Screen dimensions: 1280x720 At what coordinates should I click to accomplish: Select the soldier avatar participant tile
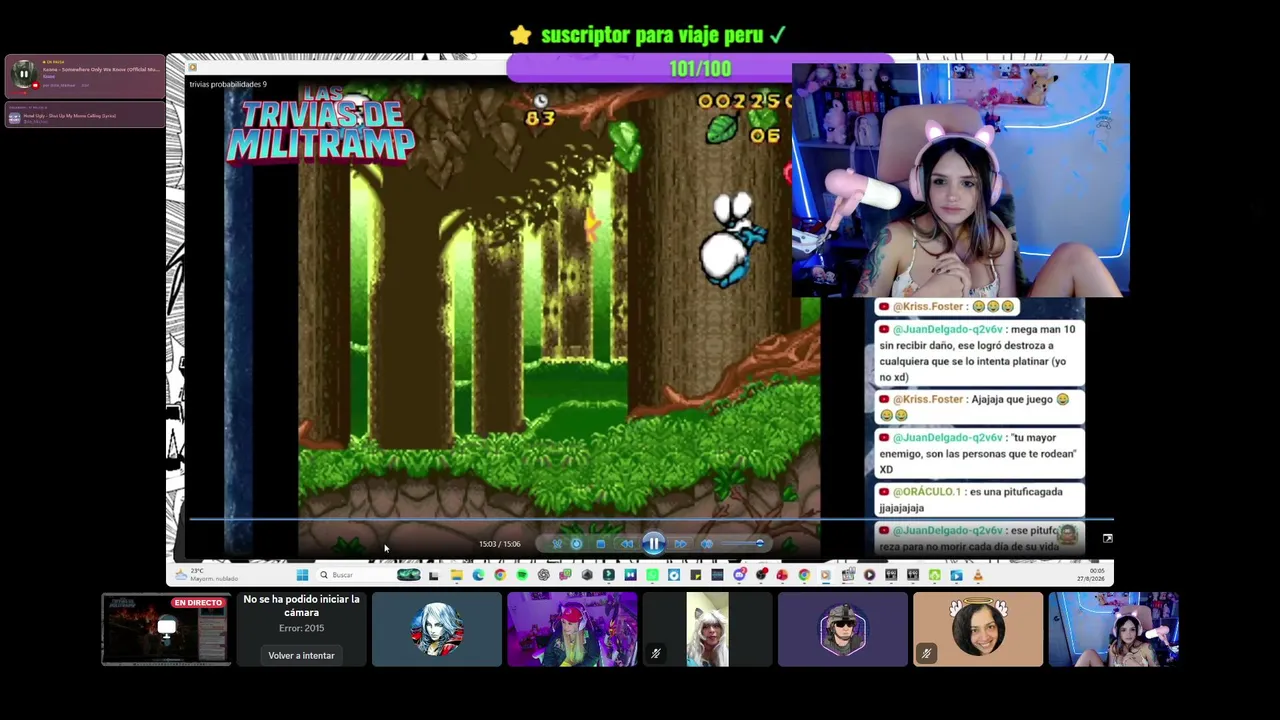(x=843, y=629)
